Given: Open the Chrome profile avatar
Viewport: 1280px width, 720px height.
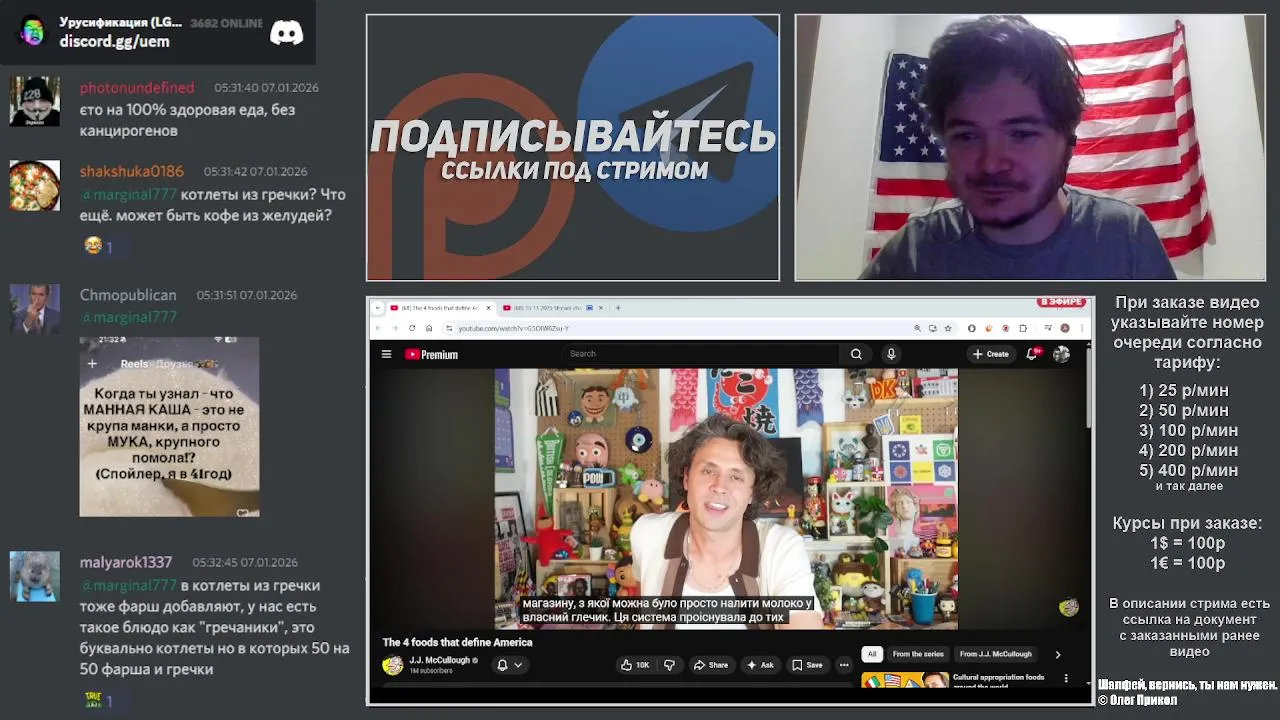Looking at the screenshot, I should tap(1065, 328).
